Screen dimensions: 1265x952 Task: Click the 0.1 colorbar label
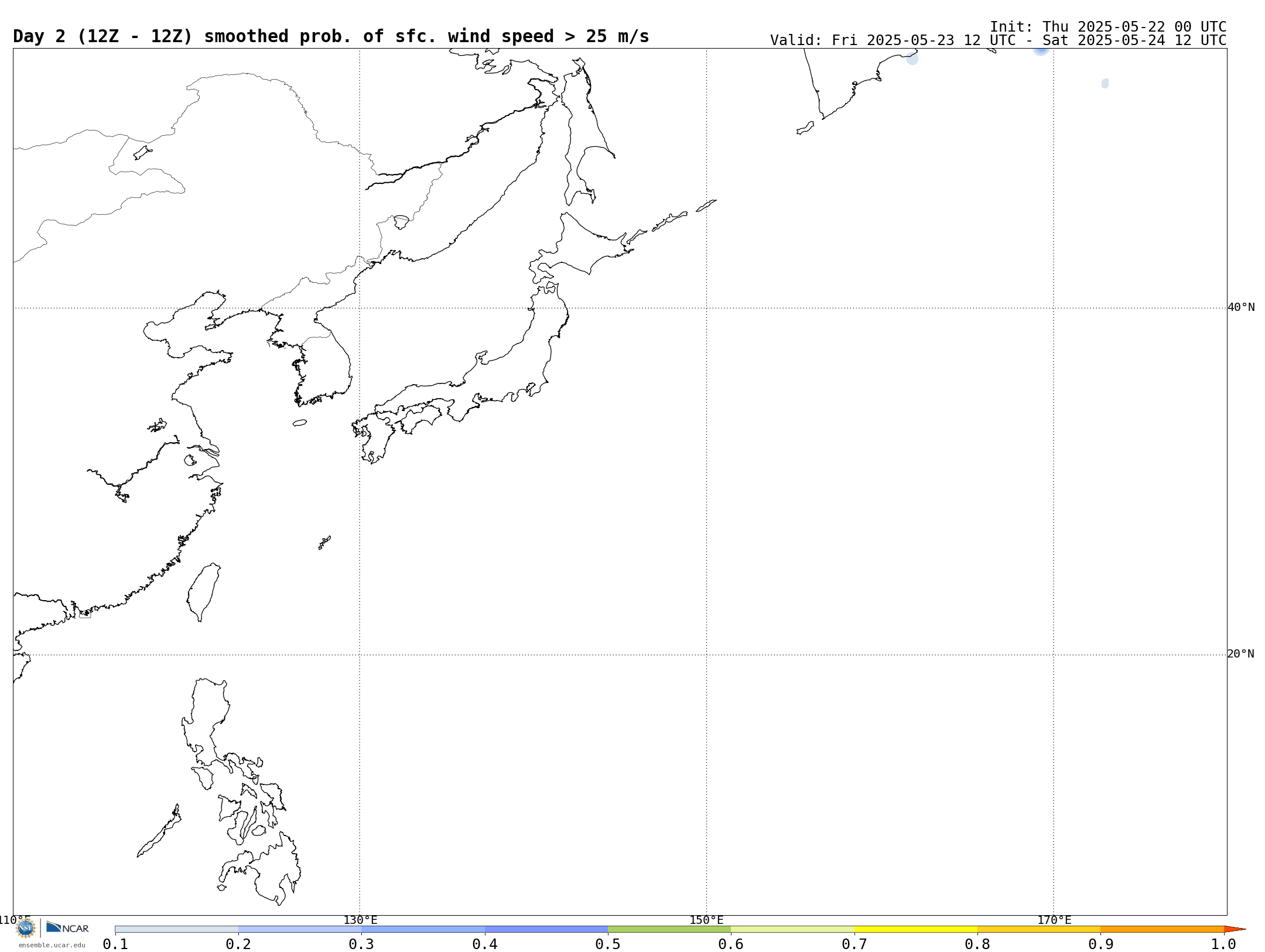[x=115, y=944]
